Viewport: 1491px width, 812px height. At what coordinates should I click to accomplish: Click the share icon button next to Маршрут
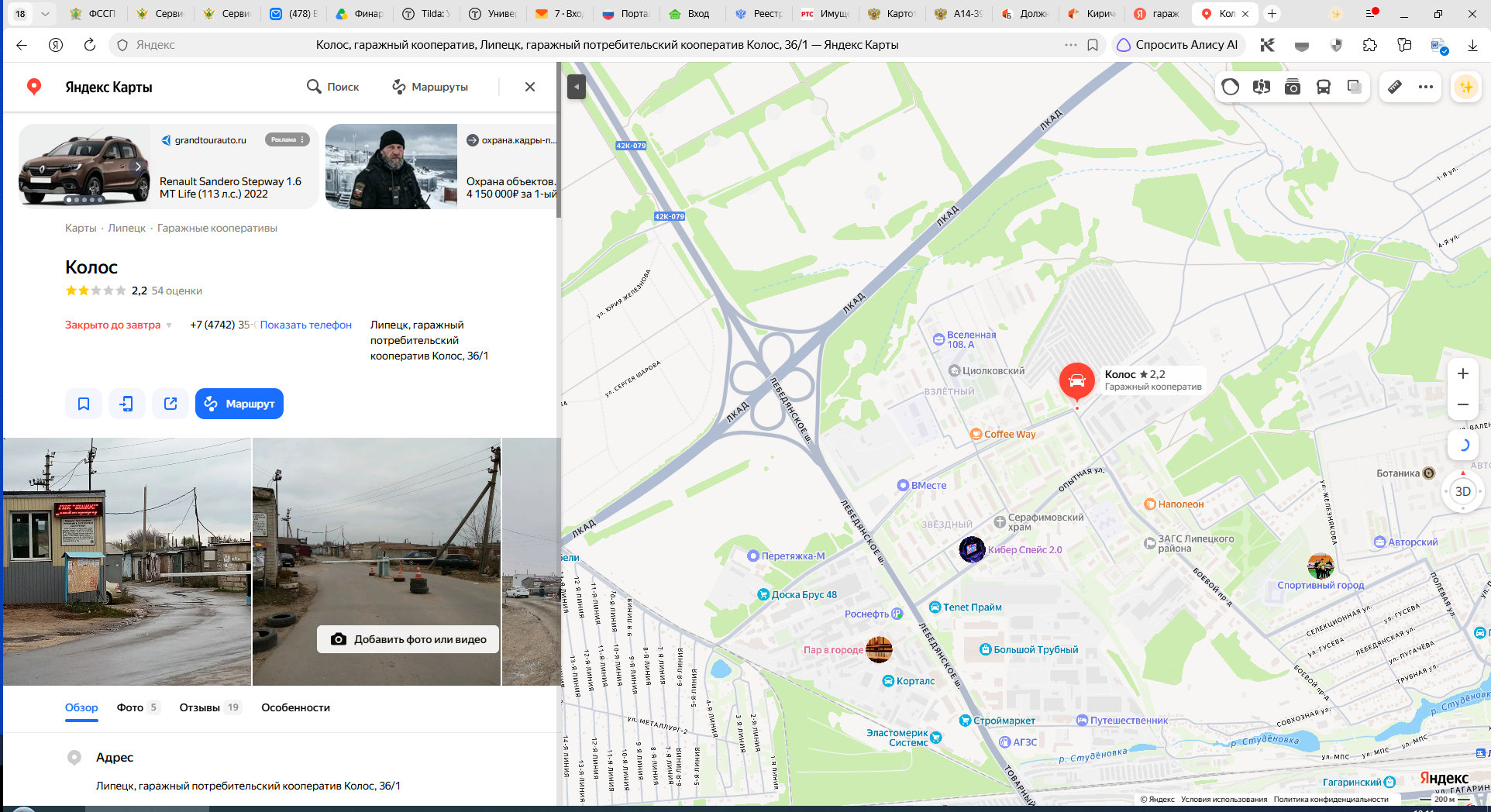click(170, 404)
